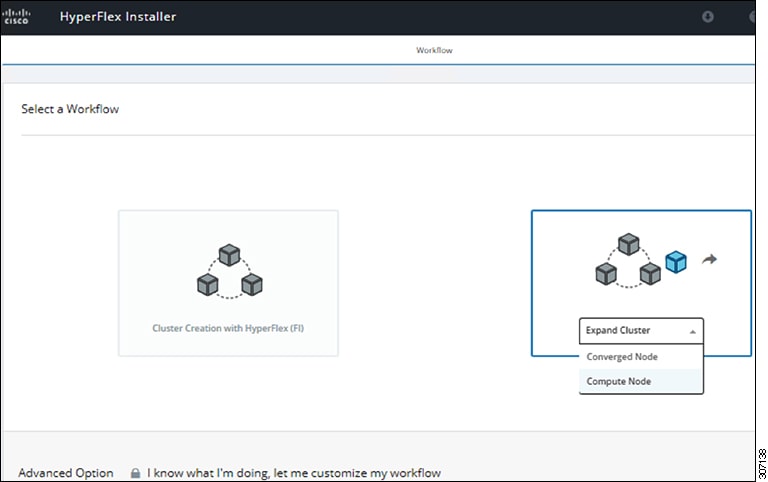
Task: Click the Select a Workflow heading
Action: pyautogui.click(x=70, y=109)
